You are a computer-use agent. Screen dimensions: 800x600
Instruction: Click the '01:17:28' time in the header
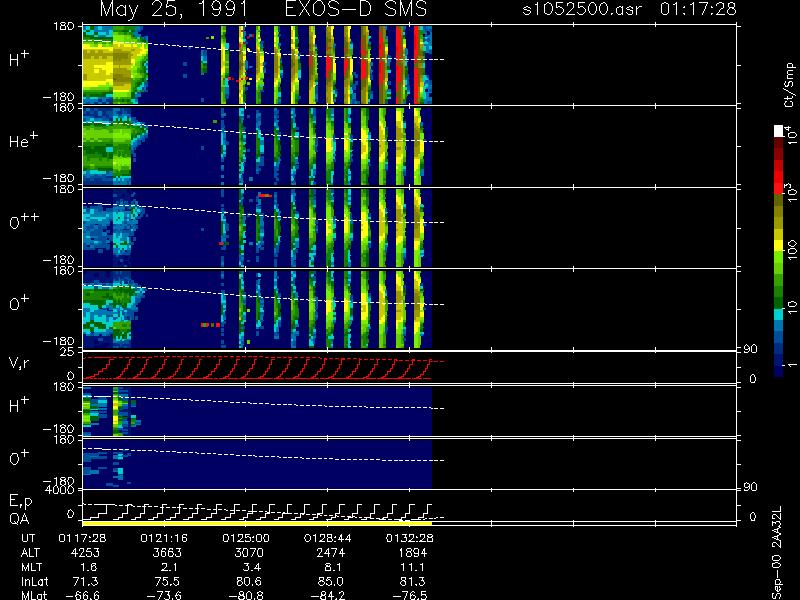click(x=698, y=9)
